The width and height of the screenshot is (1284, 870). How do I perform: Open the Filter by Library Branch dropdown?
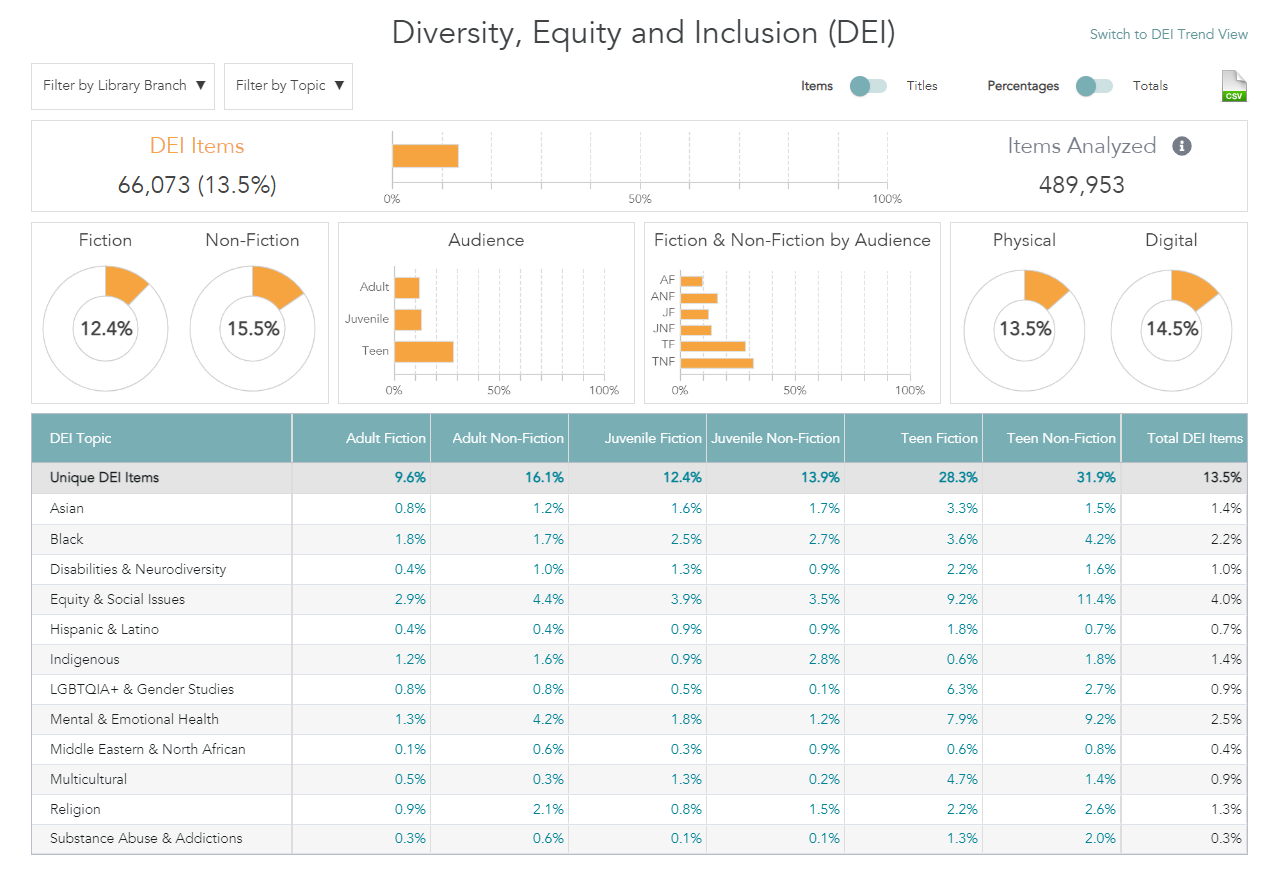pos(123,86)
